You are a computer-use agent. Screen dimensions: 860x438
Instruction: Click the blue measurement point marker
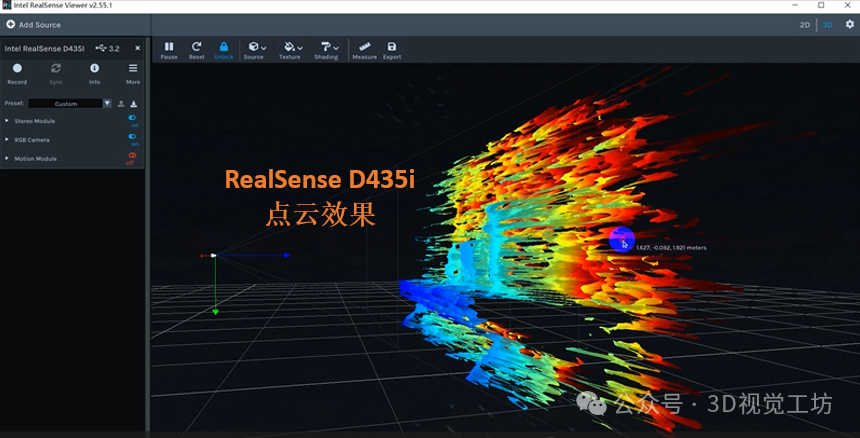click(x=622, y=240)
